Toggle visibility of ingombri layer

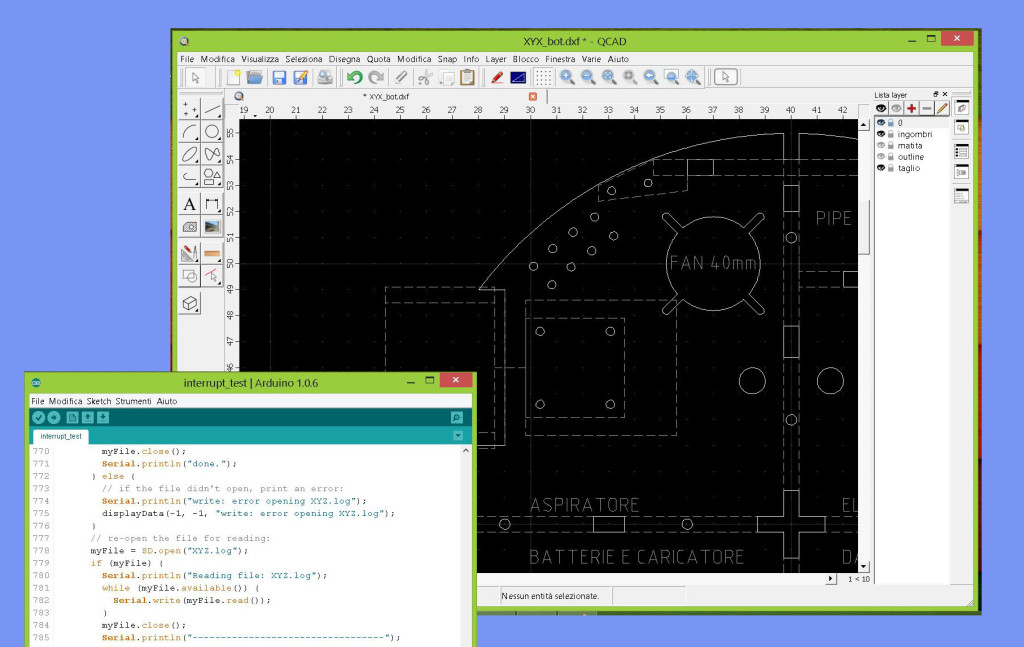pyautogui.click(x=881, y=134)
